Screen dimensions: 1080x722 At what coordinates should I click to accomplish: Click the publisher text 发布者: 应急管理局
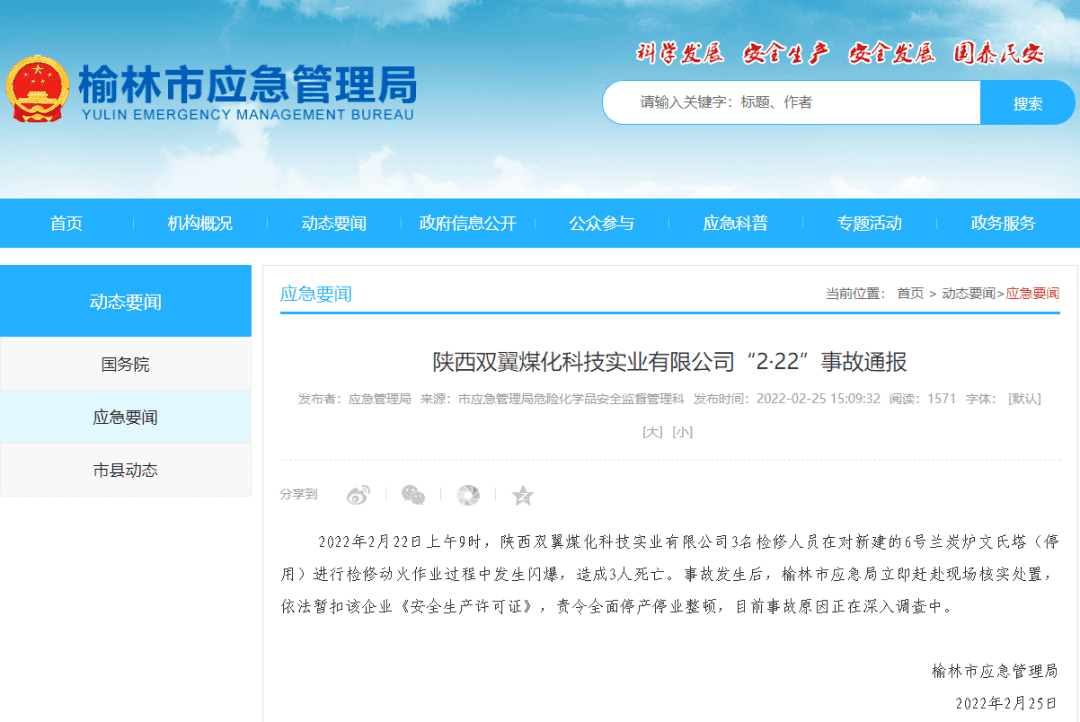pos(355,399)
